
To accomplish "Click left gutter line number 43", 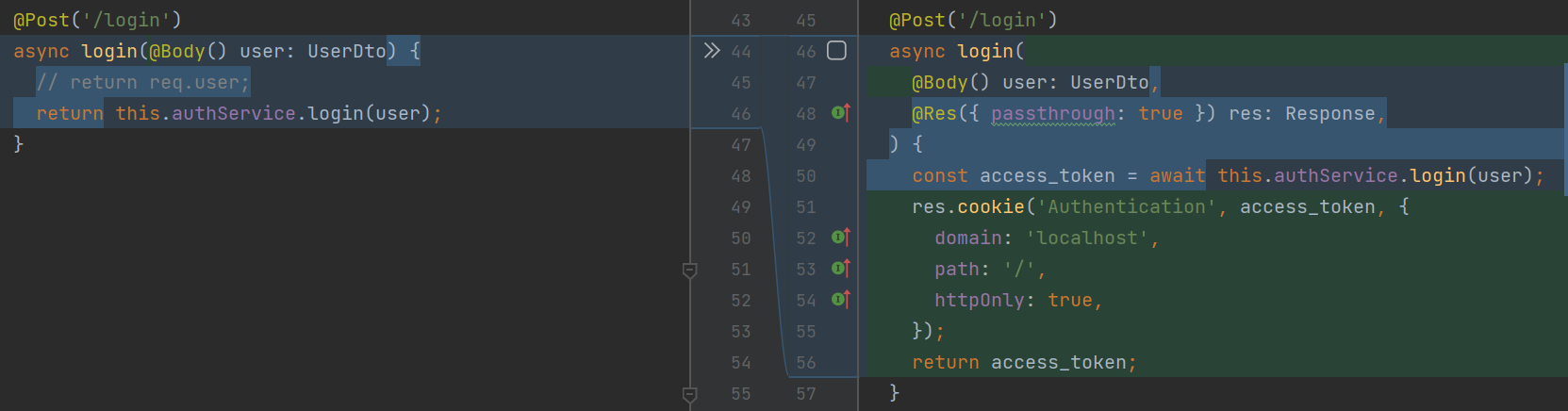I will (x=741, y=20).
